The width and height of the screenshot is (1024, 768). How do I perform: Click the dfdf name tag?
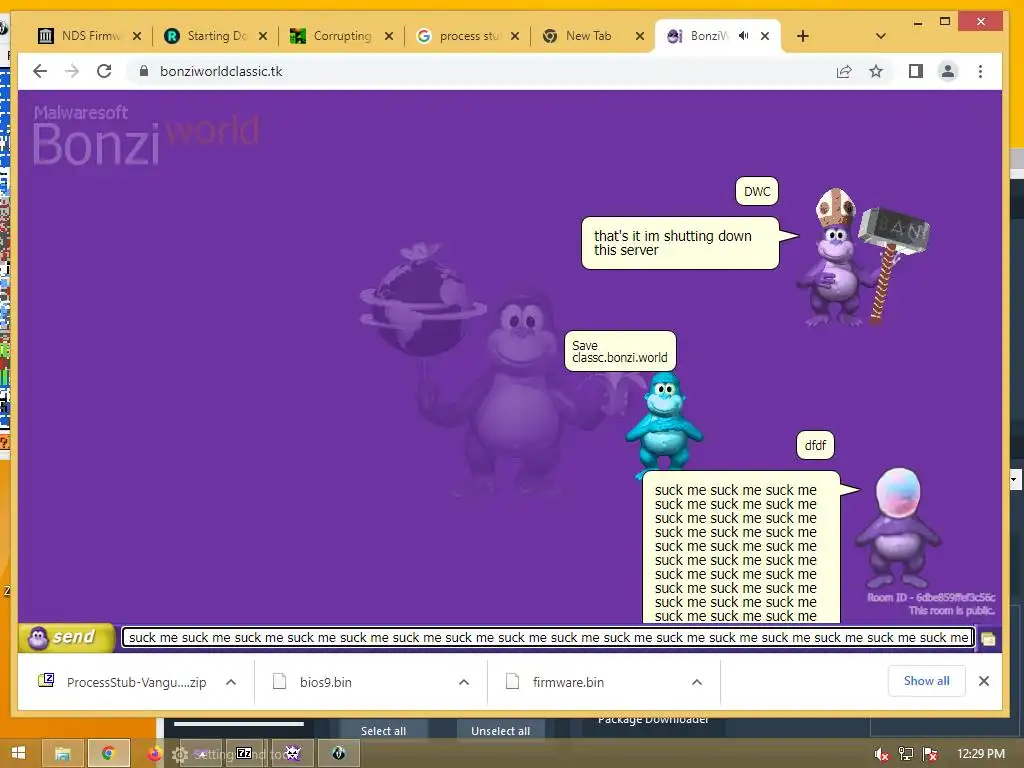(x=815, y=445)
